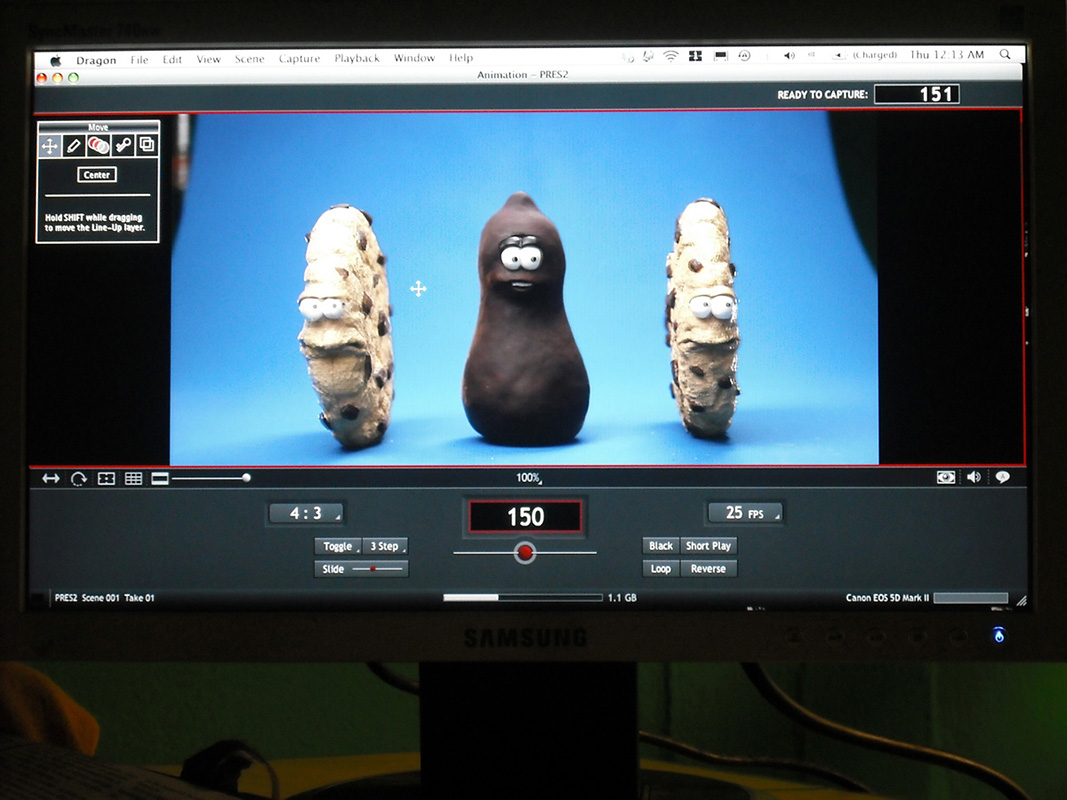This screenshot has width=1067, height=800.
Task: Expand the 3 Step dropdown
Action: (x=385, y=546)
